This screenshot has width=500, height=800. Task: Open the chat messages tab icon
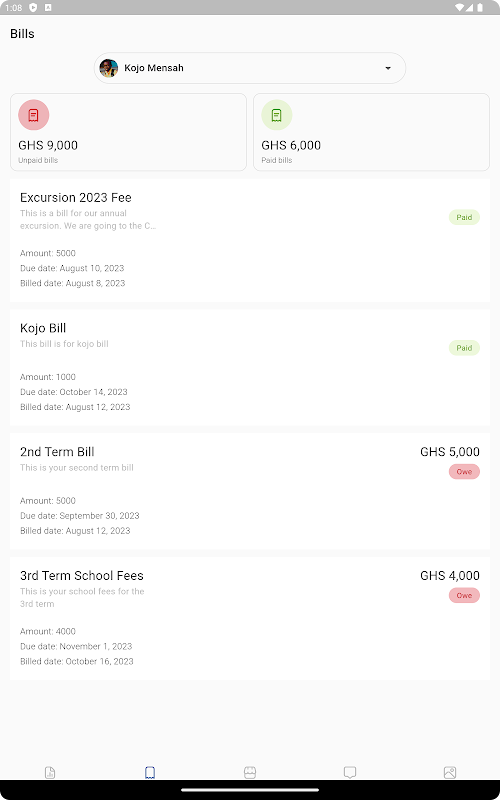pos(350,772)
